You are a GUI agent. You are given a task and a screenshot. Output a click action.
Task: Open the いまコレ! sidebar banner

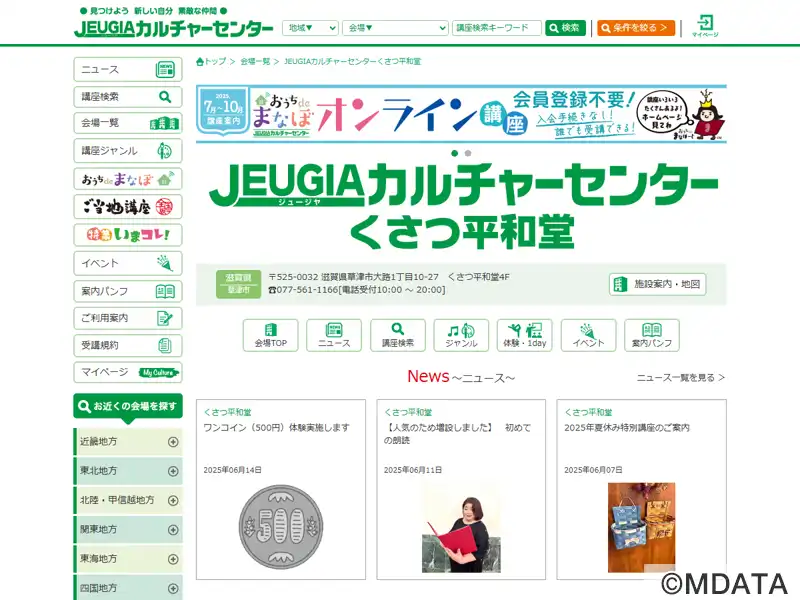click(128, 235)
